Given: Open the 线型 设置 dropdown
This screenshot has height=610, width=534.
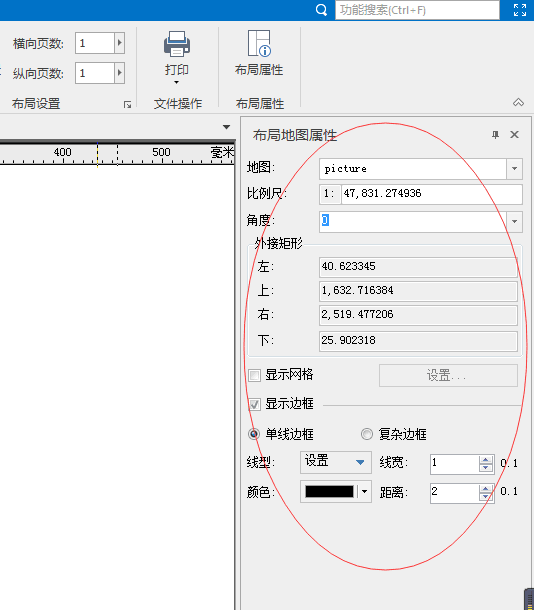Looking at the screenshot, I should point(336,462).
